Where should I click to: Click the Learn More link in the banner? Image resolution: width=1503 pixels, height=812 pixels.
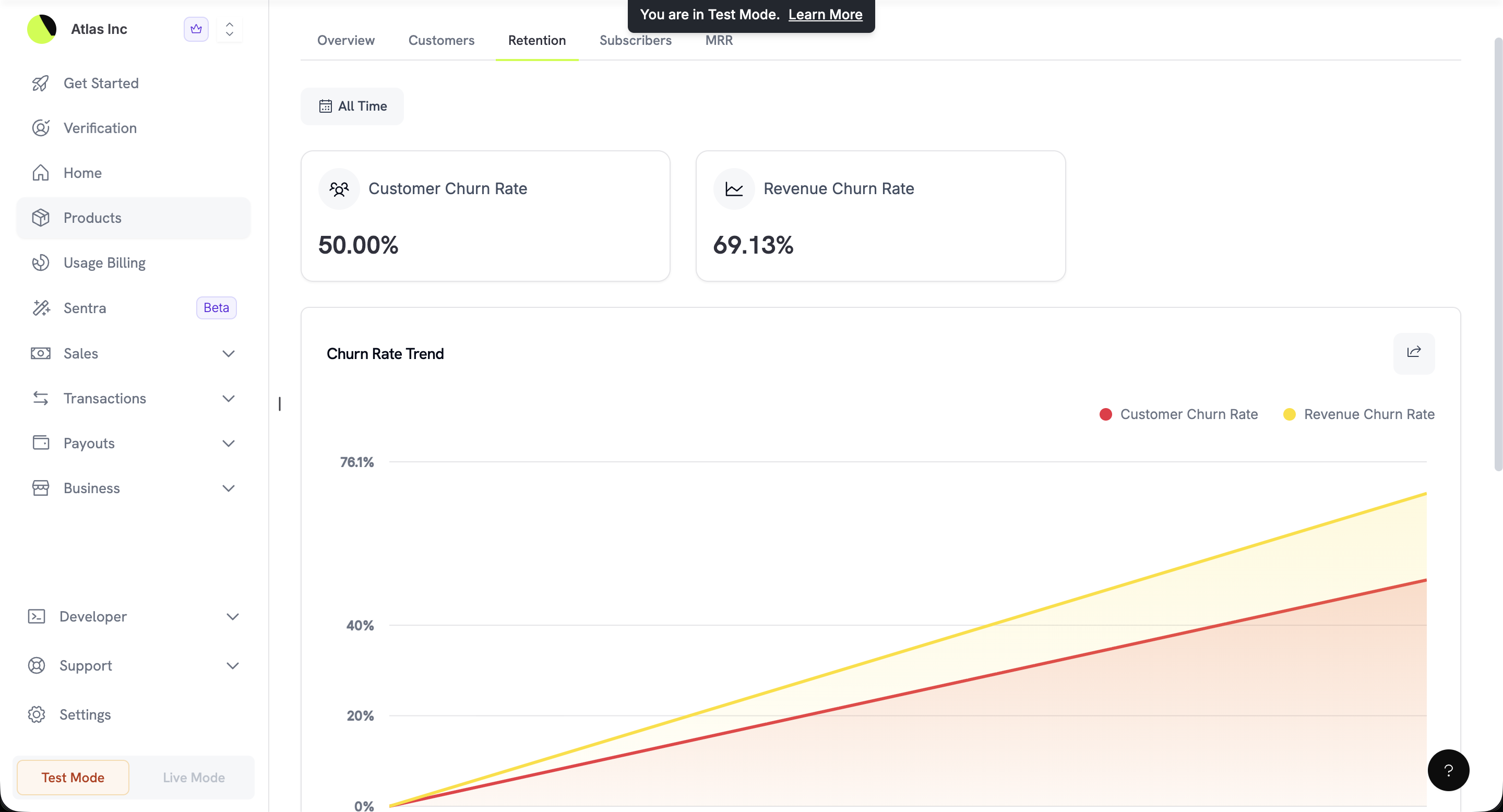point(825,14)
